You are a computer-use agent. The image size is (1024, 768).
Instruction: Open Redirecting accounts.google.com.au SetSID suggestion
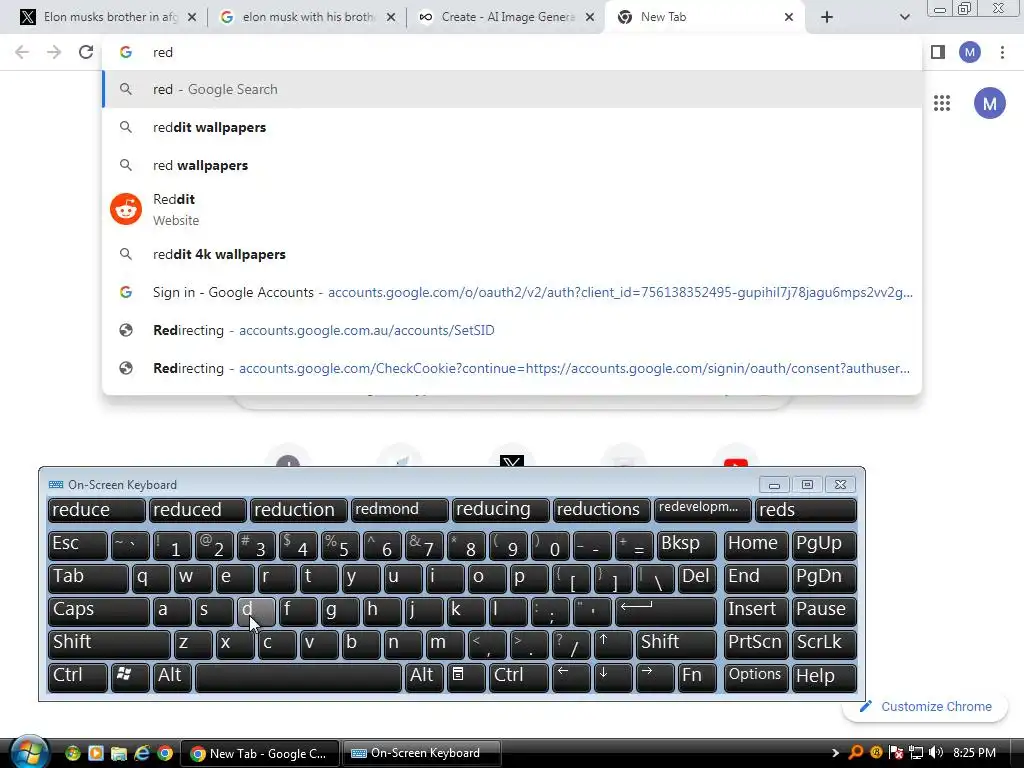click(512, 330)
